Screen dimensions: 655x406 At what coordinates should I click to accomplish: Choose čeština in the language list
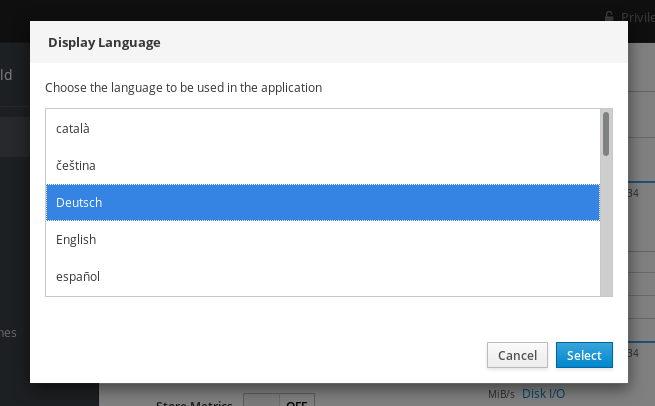[x=323, y=165]
